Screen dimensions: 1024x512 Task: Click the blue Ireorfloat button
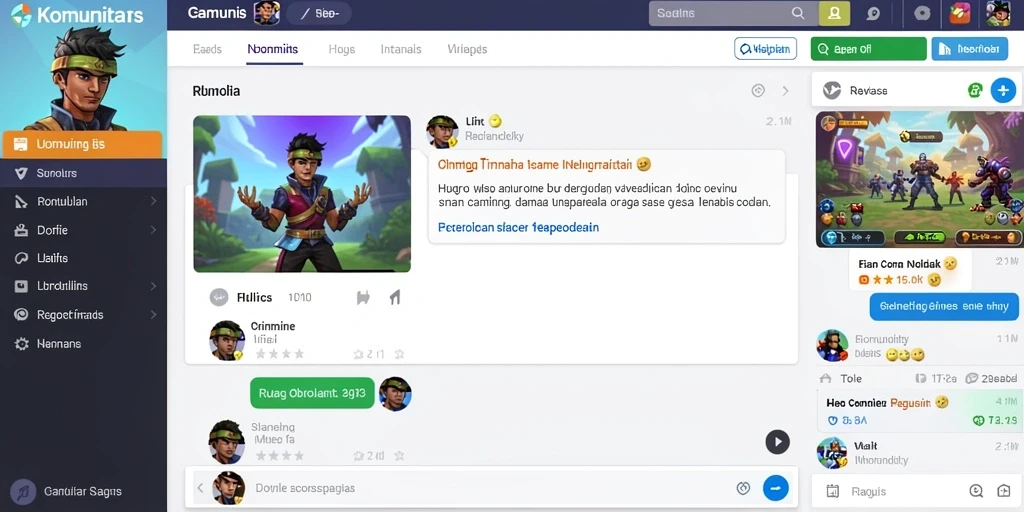969,48
